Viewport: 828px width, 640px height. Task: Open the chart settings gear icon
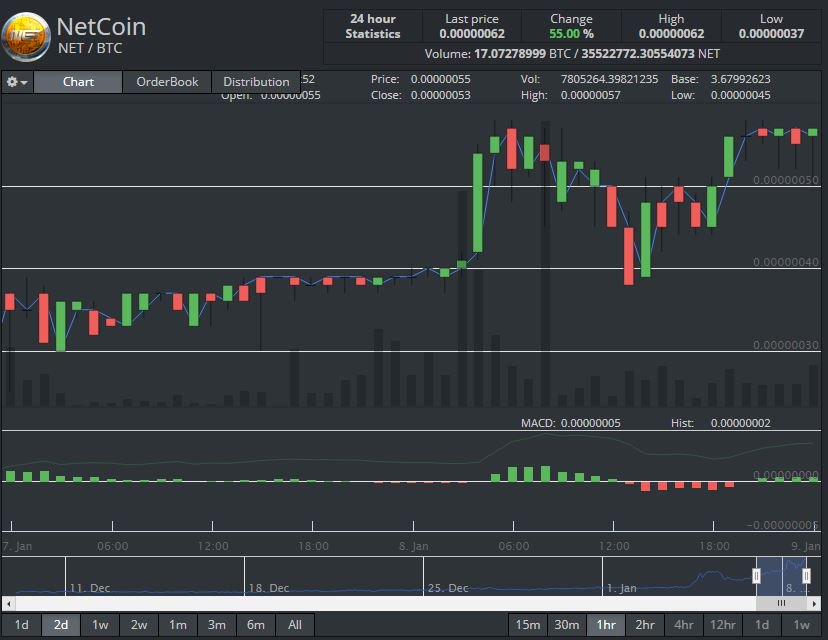pyautogui.click(x=10, y=81)
